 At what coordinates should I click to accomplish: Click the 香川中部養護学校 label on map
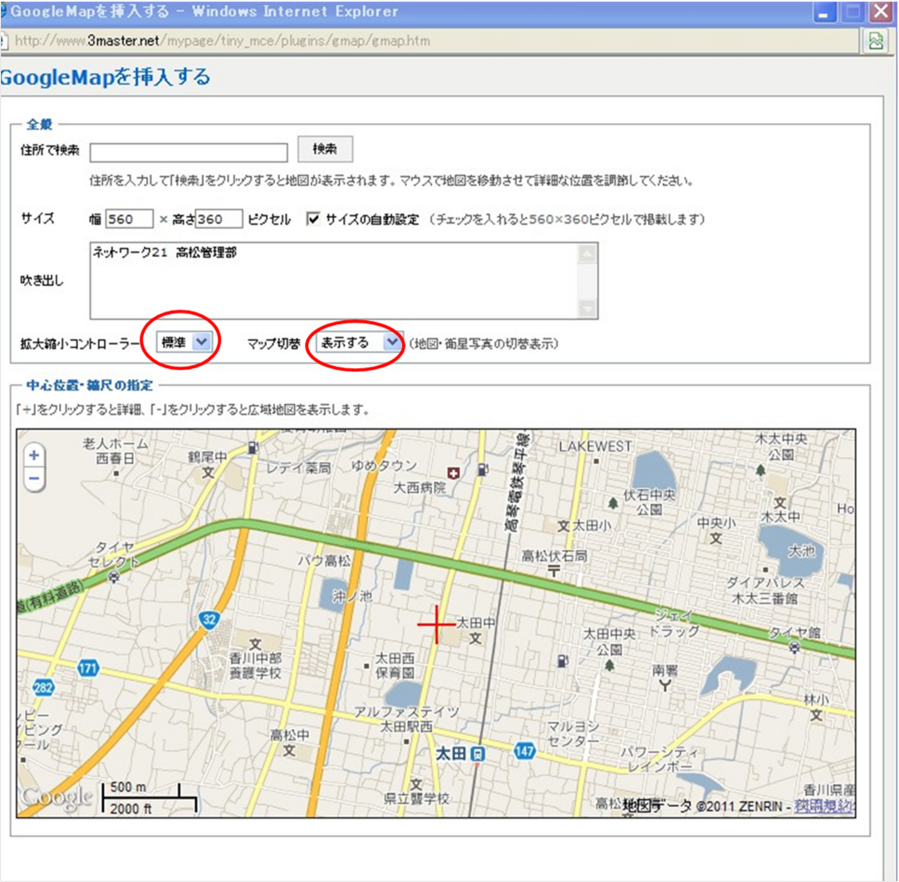pos(256,665)
